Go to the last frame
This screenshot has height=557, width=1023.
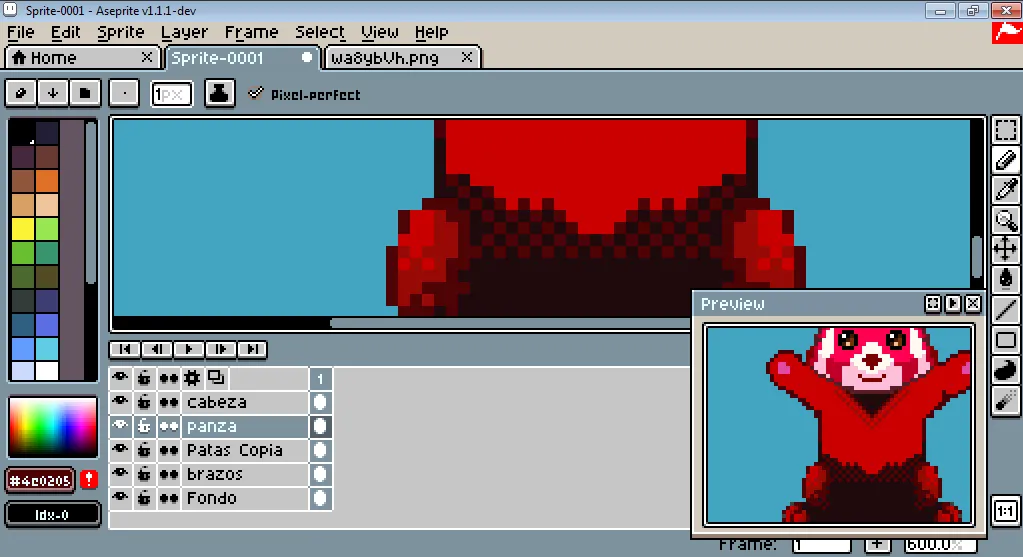(x=252, y=350)
